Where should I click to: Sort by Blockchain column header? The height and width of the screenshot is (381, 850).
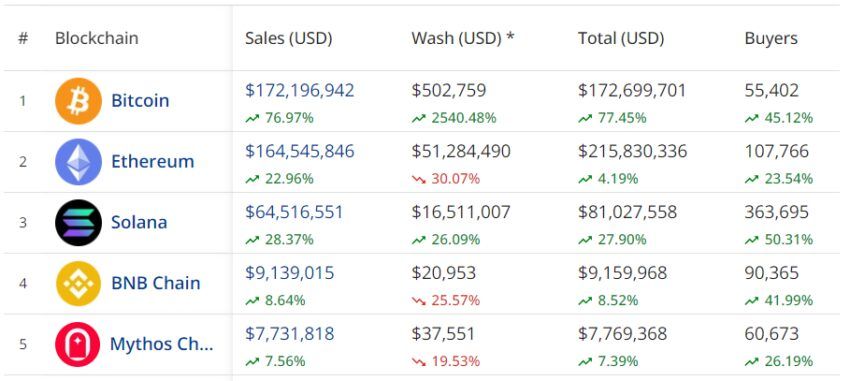pyautogui.click(x=96, y=38)
